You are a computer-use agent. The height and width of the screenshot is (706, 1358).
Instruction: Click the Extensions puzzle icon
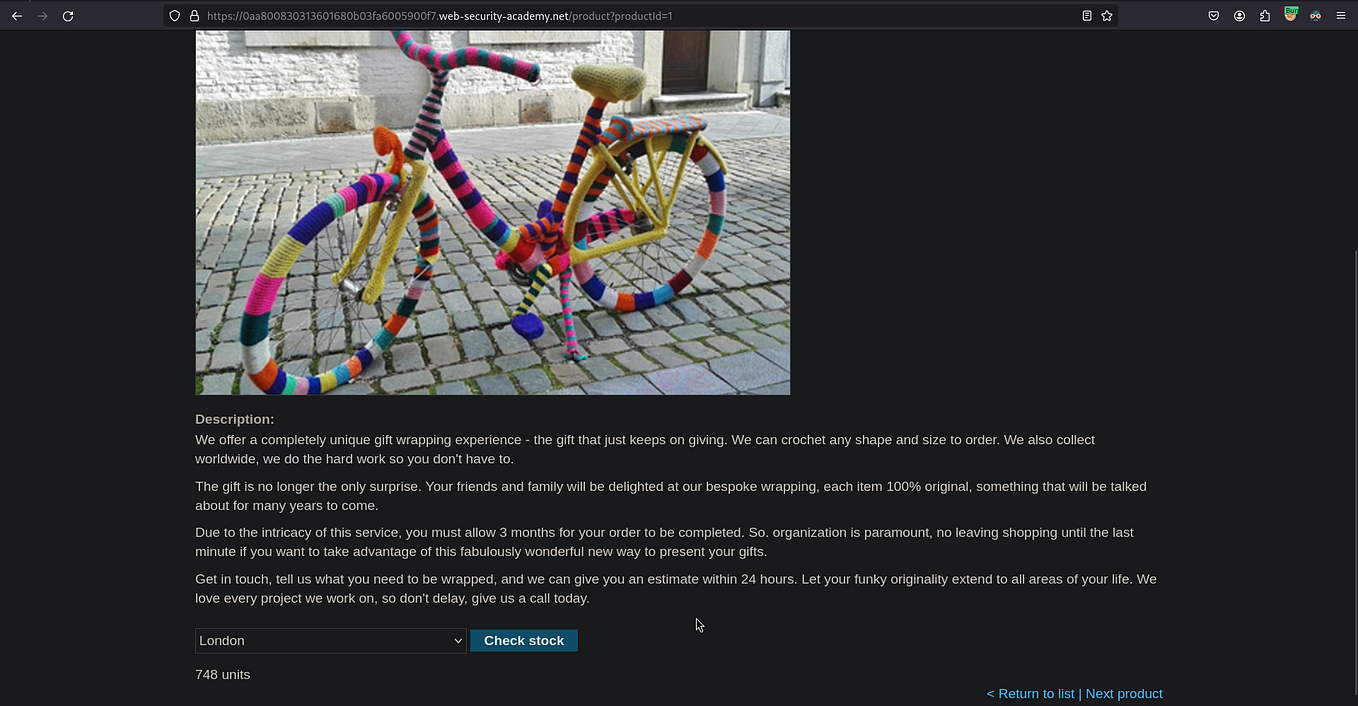pos(1263,16)
